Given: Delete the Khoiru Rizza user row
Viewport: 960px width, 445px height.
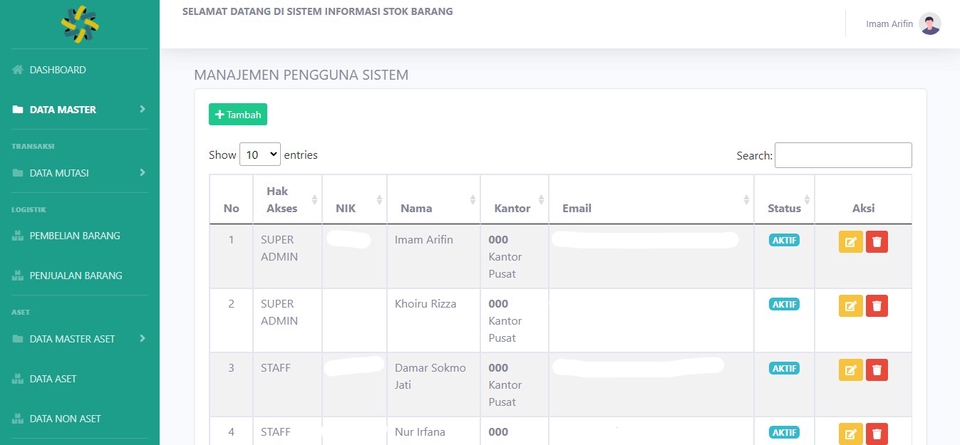Looking at the screenshot, I should coord(877,306).
